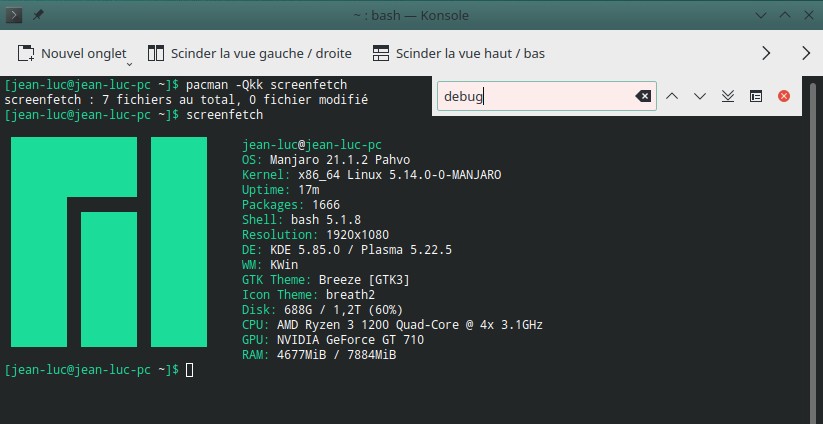Click the 'CPU: AMD Ryzen 3 1200' line
The height and width of the screenshot is (424, 823).
click(x=393, y=325)
